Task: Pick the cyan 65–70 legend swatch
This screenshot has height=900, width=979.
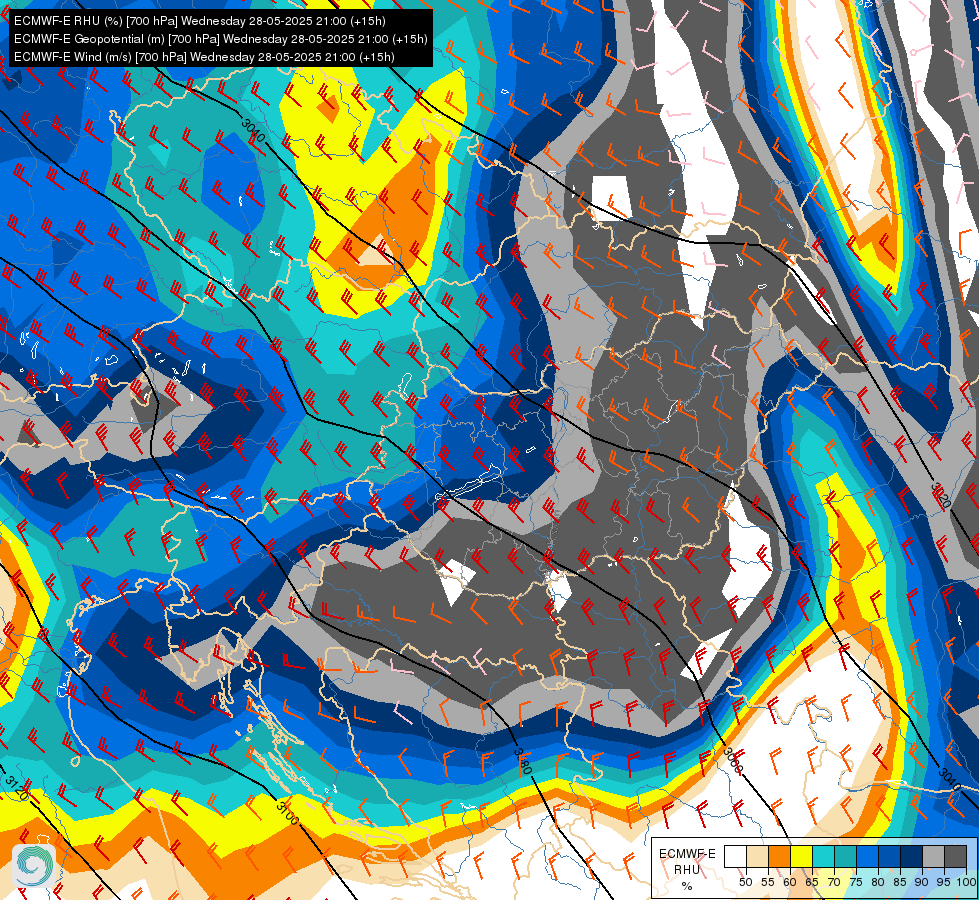Action: click(x=823, y=857)
